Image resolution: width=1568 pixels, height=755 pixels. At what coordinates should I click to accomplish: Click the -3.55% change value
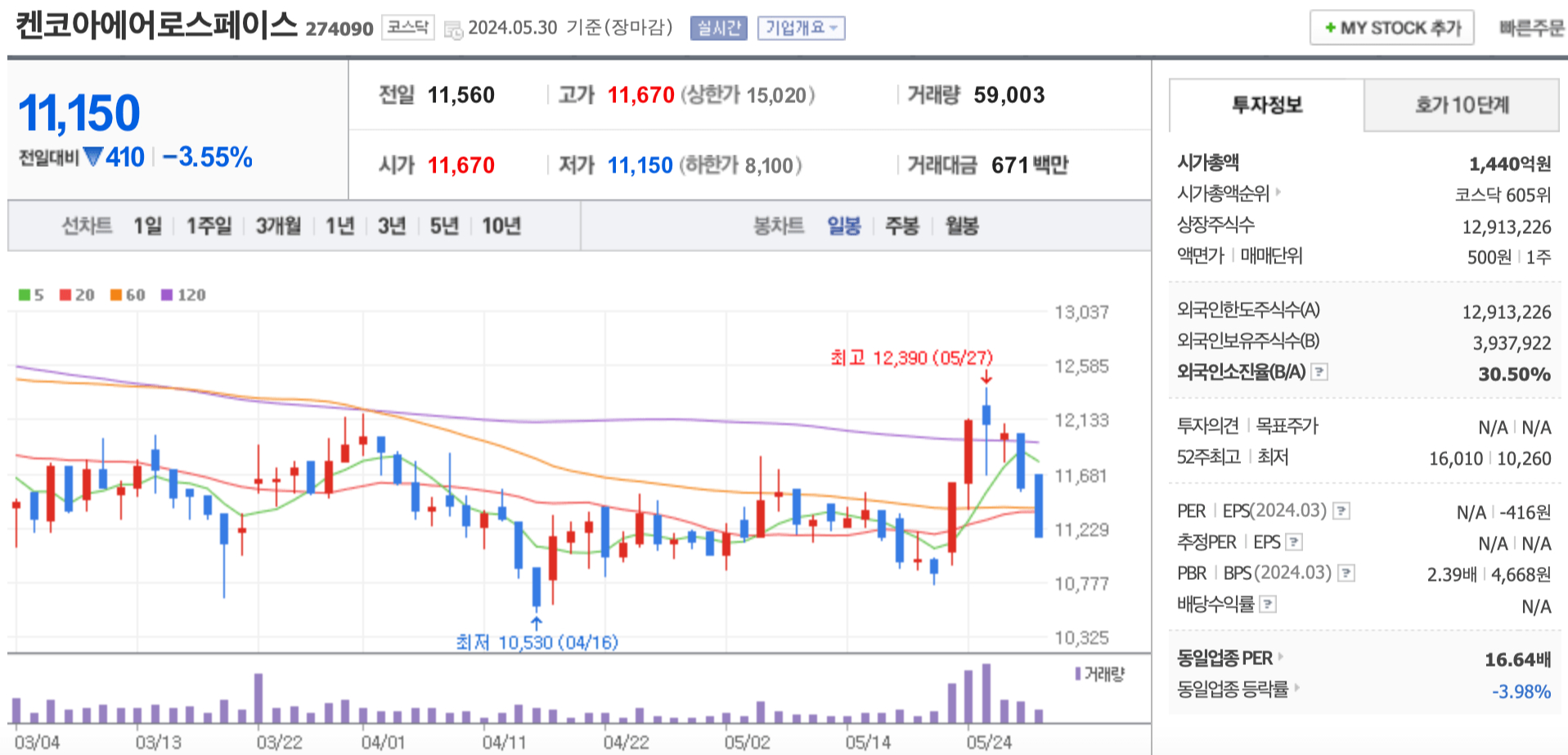[208, 157]
